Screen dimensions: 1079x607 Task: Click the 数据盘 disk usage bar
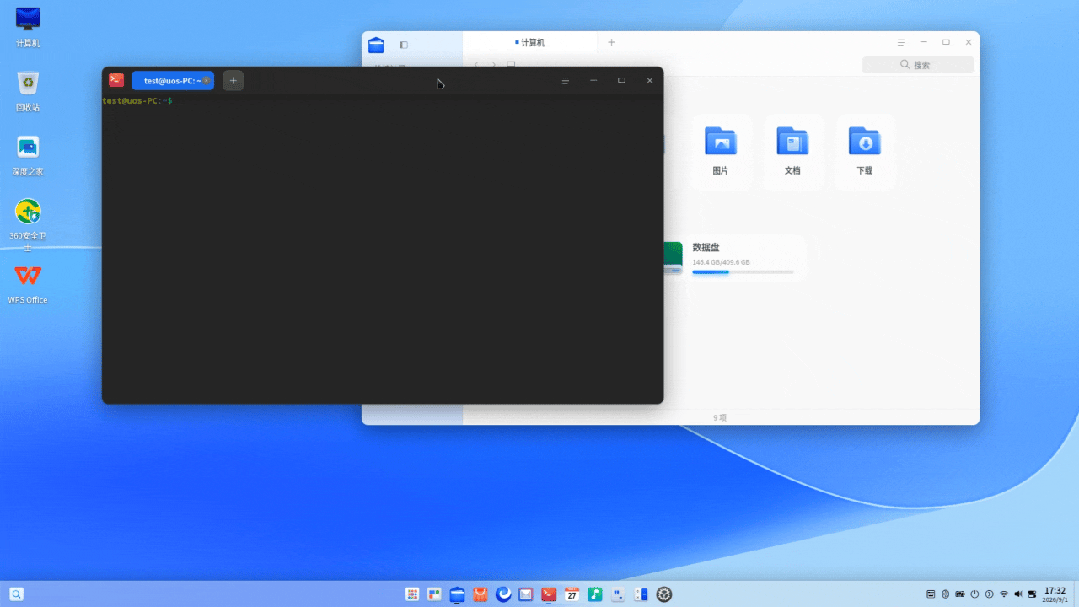point(743,273)
